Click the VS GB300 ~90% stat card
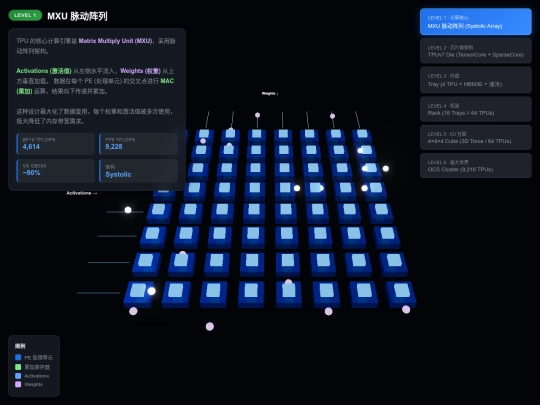 click(55, 170)
